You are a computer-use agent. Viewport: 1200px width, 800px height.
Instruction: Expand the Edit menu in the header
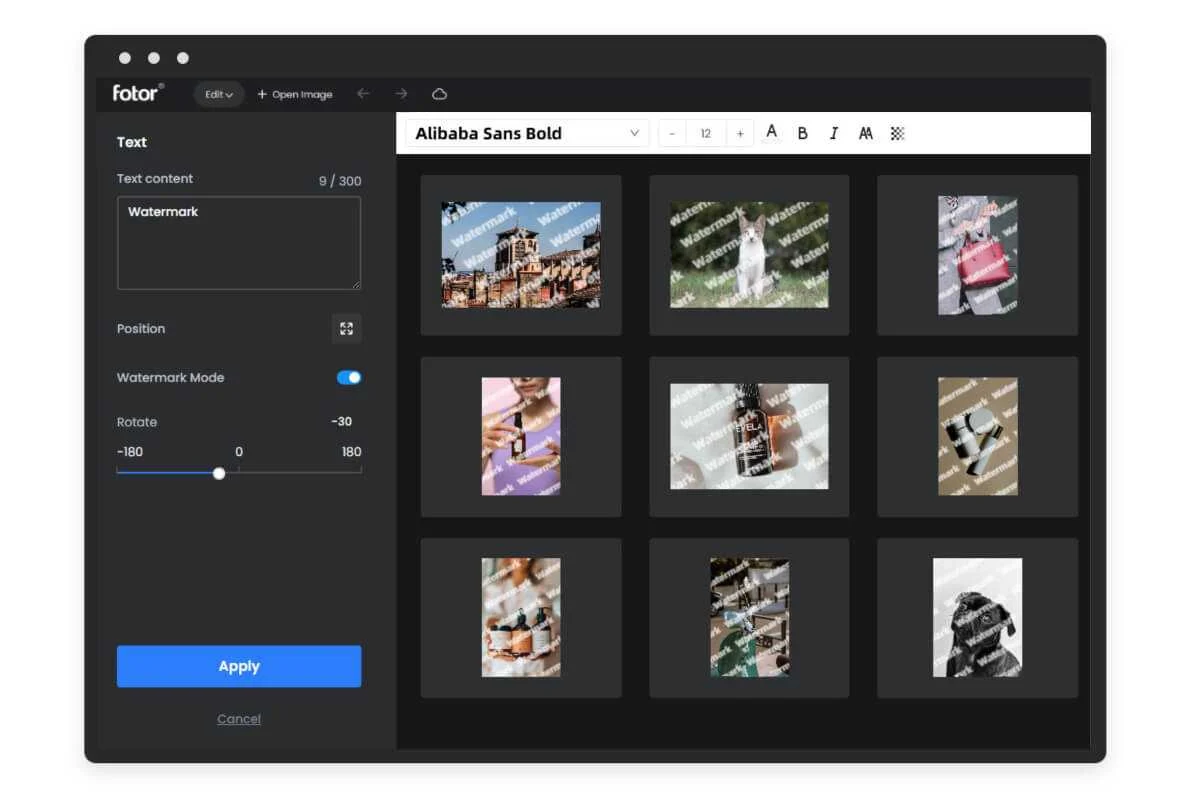(218, 94)
